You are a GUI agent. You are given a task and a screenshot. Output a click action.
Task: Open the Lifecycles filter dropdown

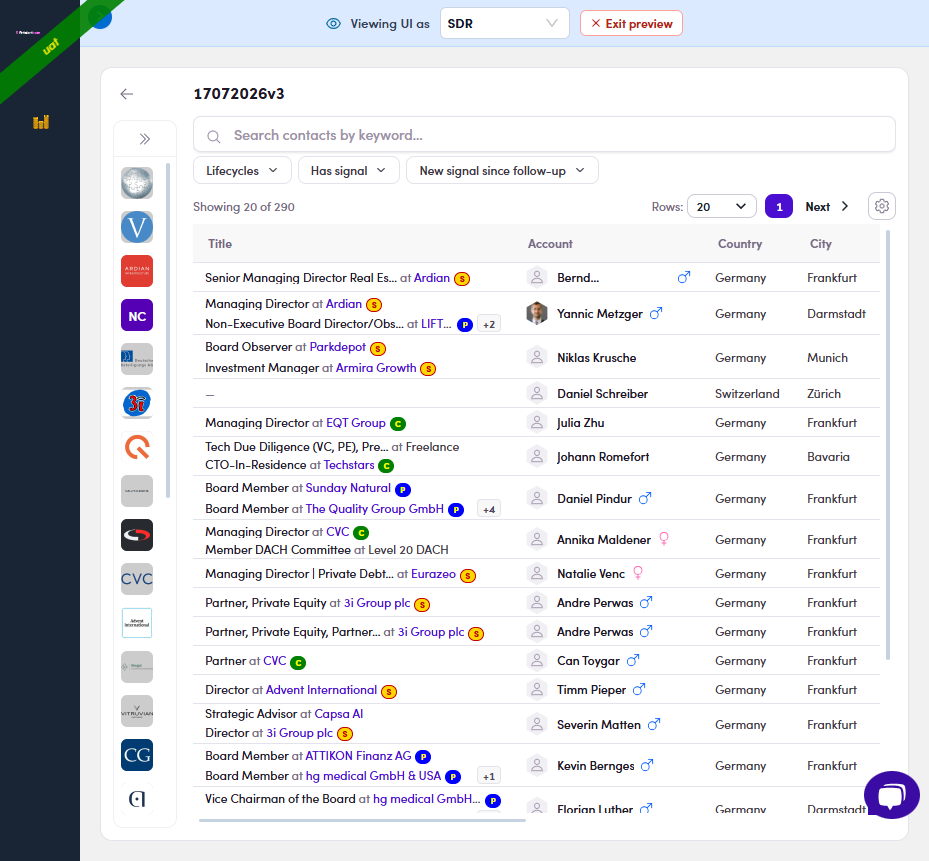coord(242,171)
